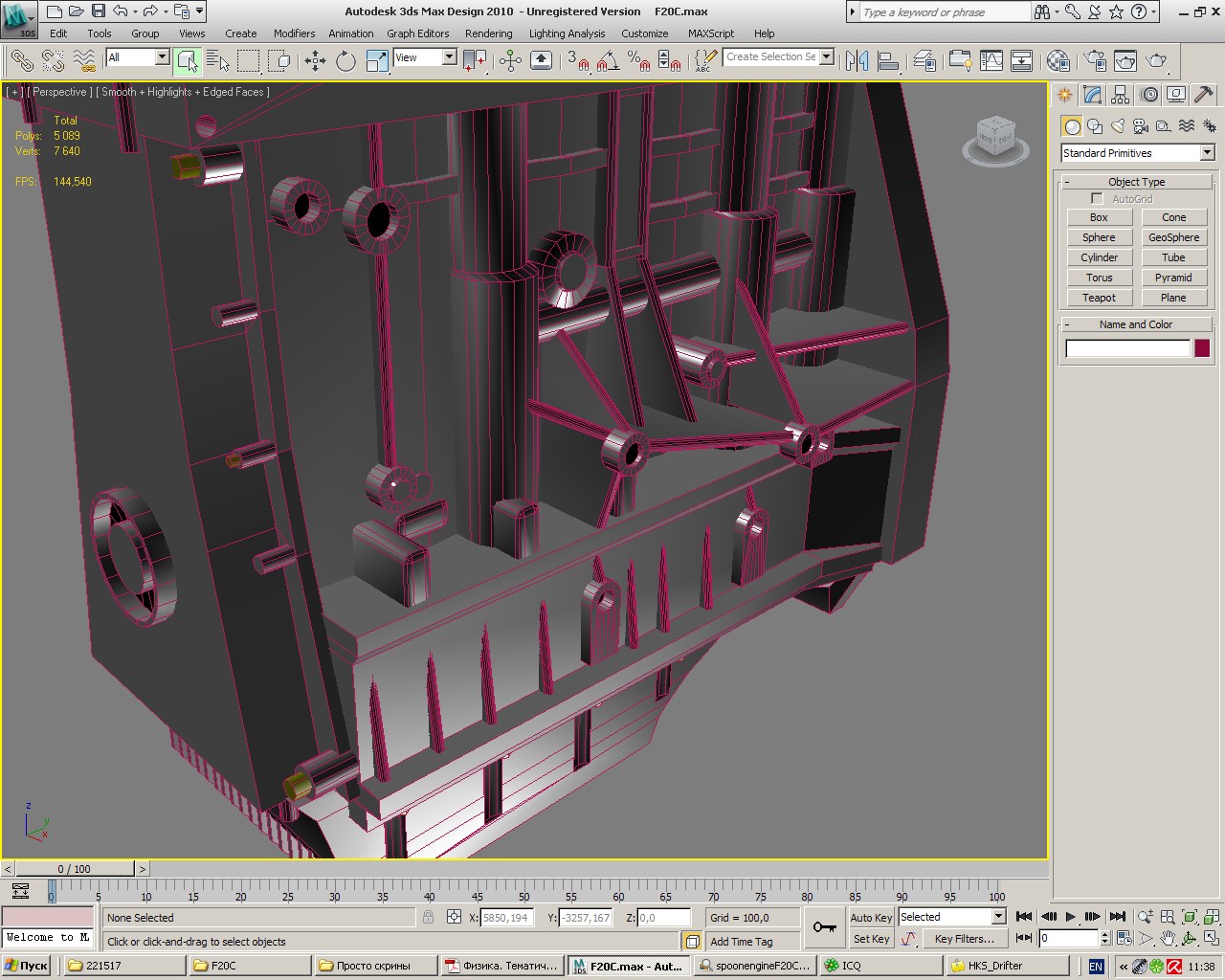Switch to the Modify panel tab
The width and height of the screenshot is (1225, 980).
tap(1092, 95)
